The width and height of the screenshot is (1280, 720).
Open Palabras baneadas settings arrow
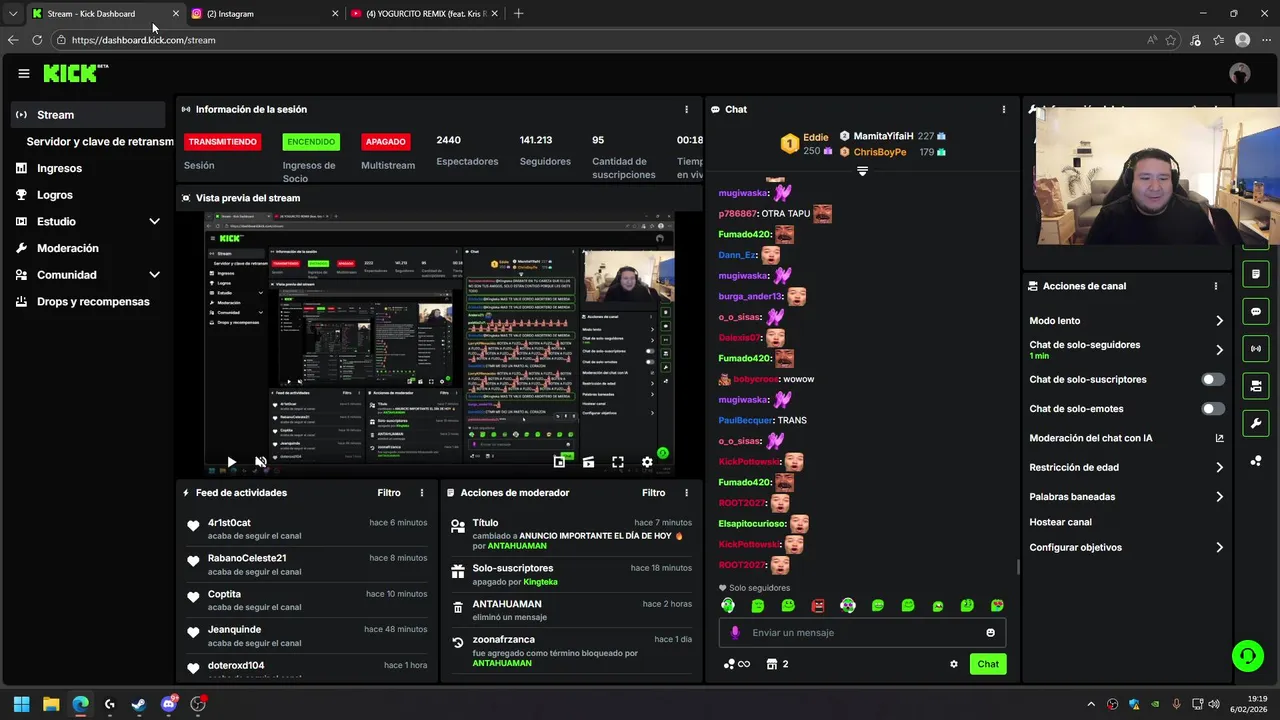[x=1219, y=497]
